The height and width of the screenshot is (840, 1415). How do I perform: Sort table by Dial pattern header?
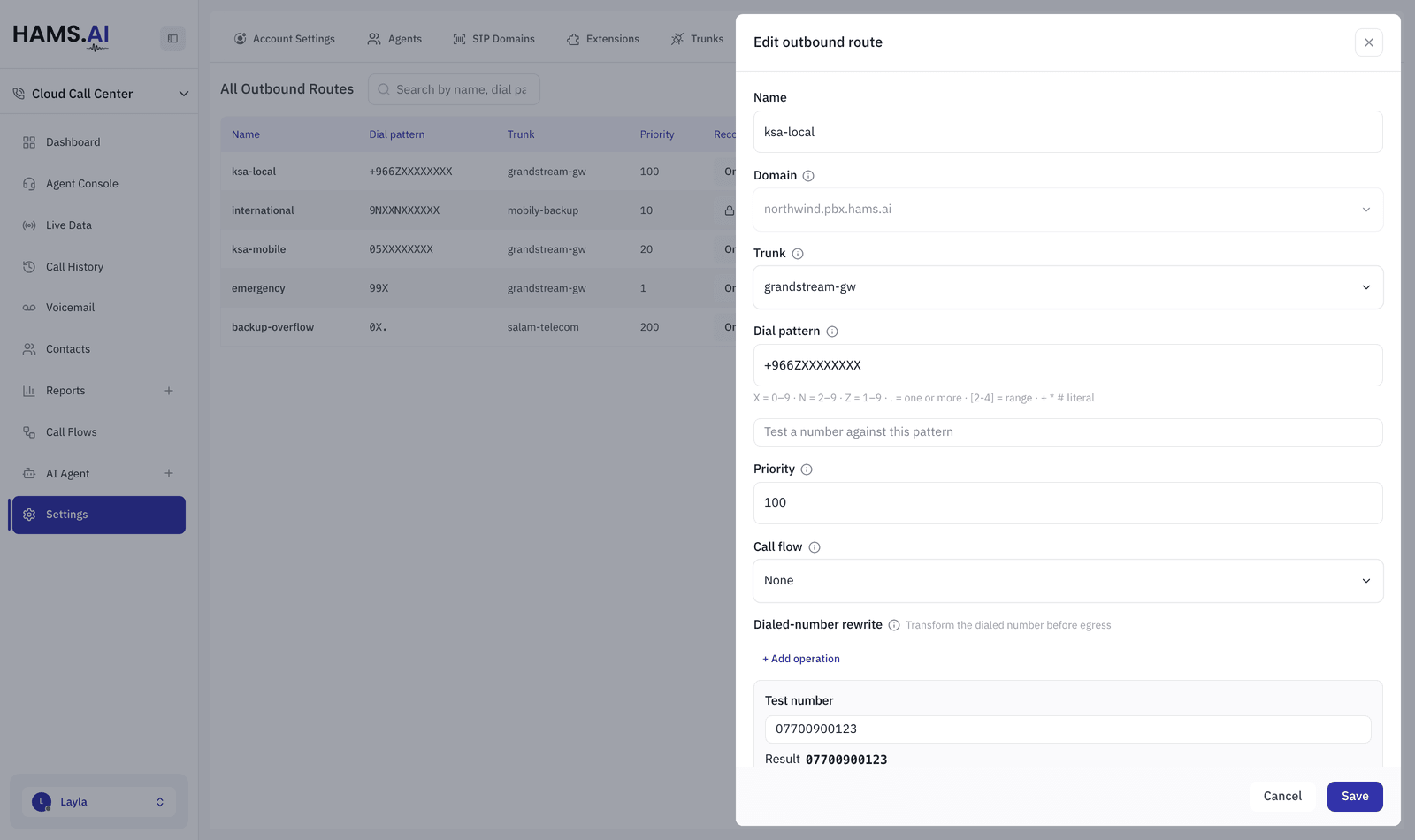coord(397,134)
